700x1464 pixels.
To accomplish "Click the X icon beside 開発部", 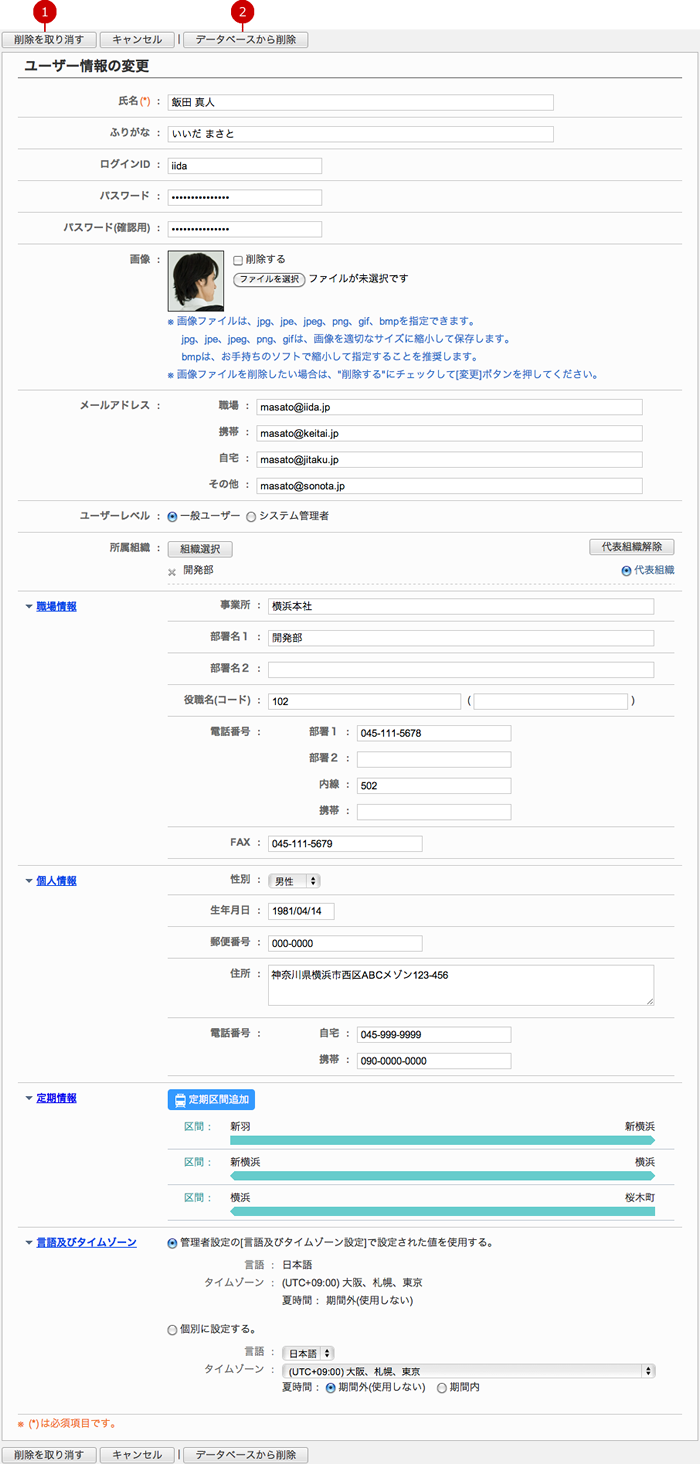I will [172, 572].
